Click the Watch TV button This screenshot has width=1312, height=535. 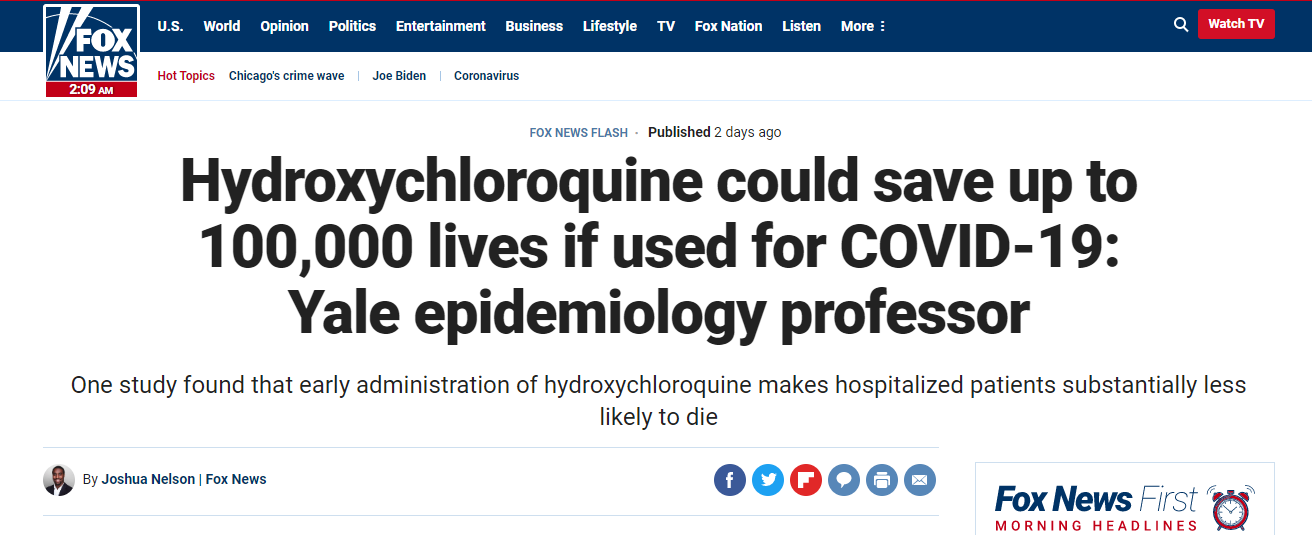pos(1236,24)
